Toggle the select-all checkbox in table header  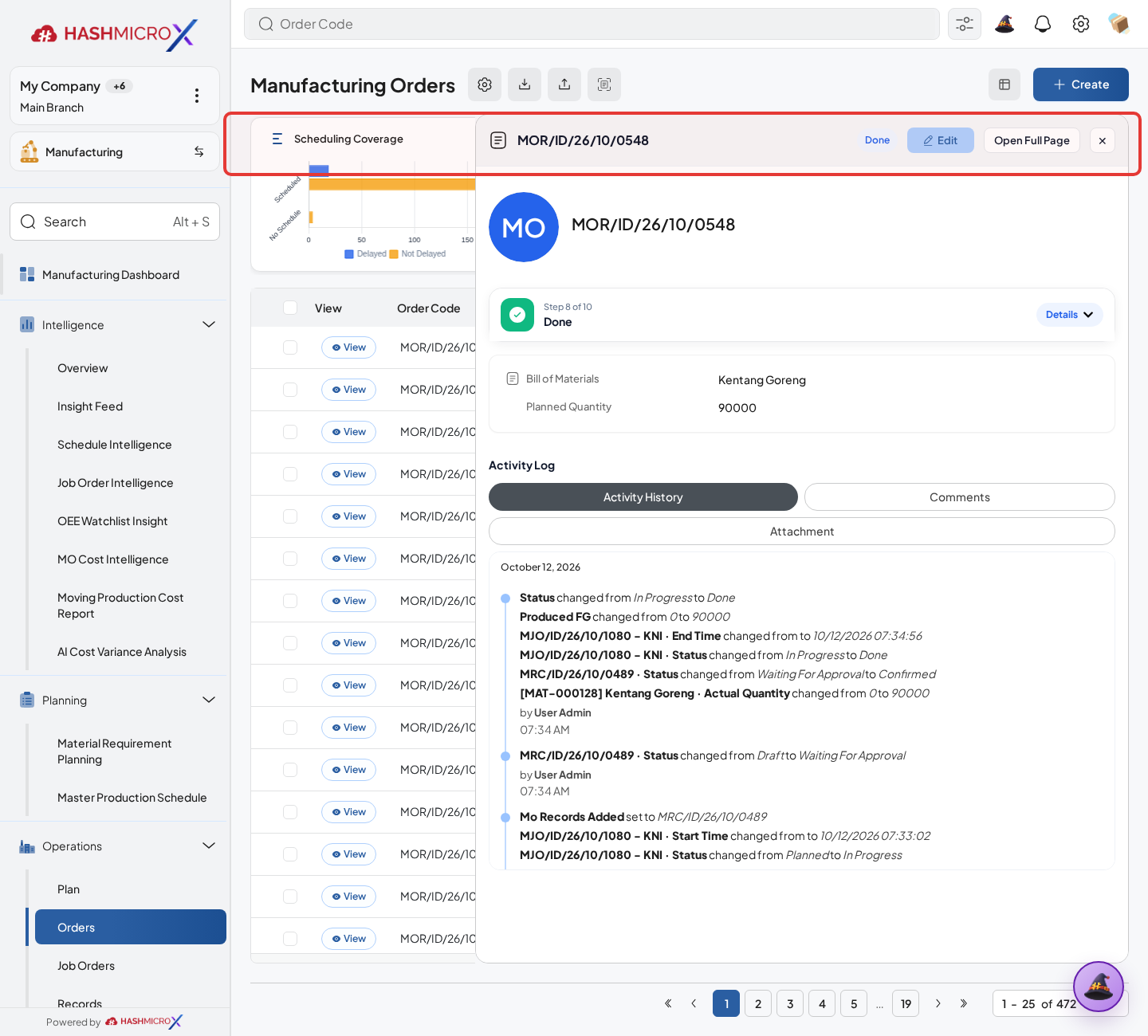point(290,308)
